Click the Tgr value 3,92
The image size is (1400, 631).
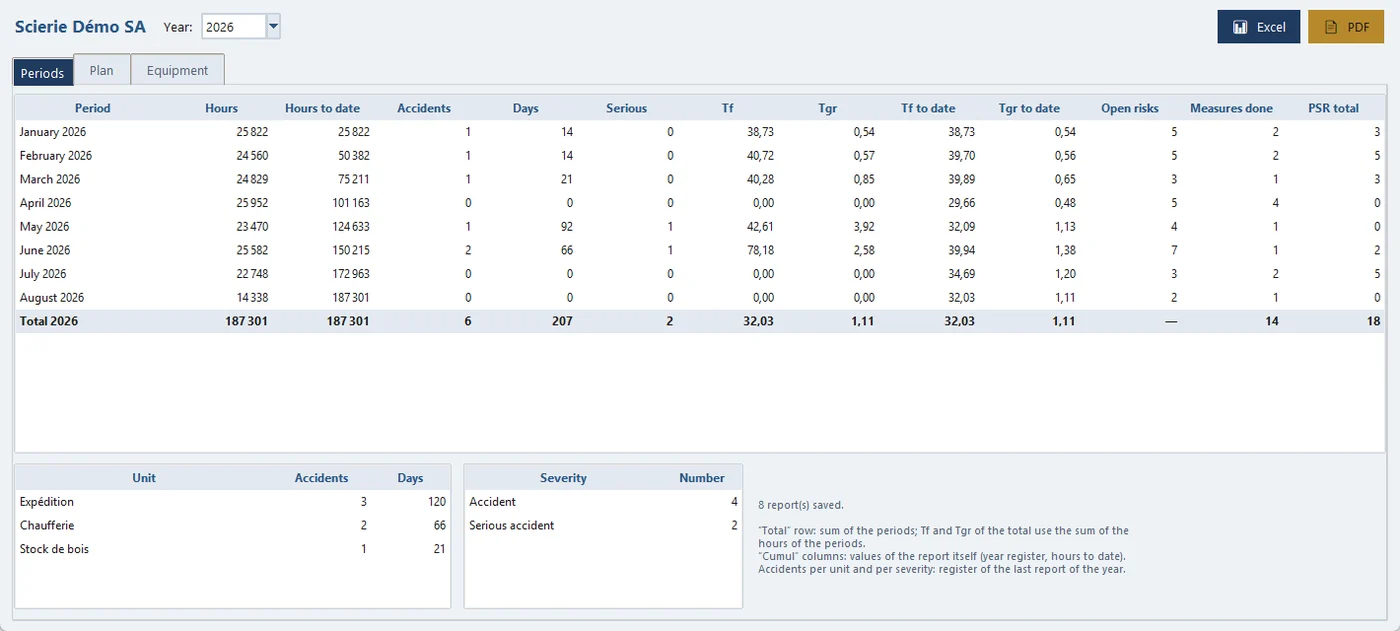(x=865, y=227)
